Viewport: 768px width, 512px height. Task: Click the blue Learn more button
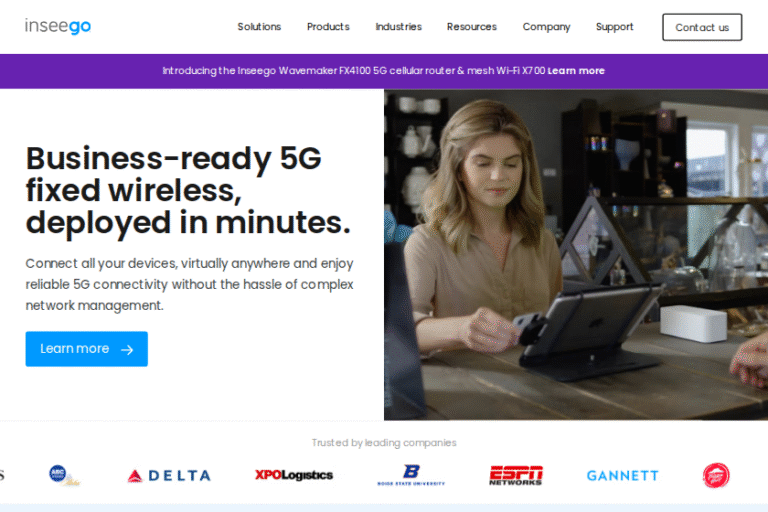[87, 349]
